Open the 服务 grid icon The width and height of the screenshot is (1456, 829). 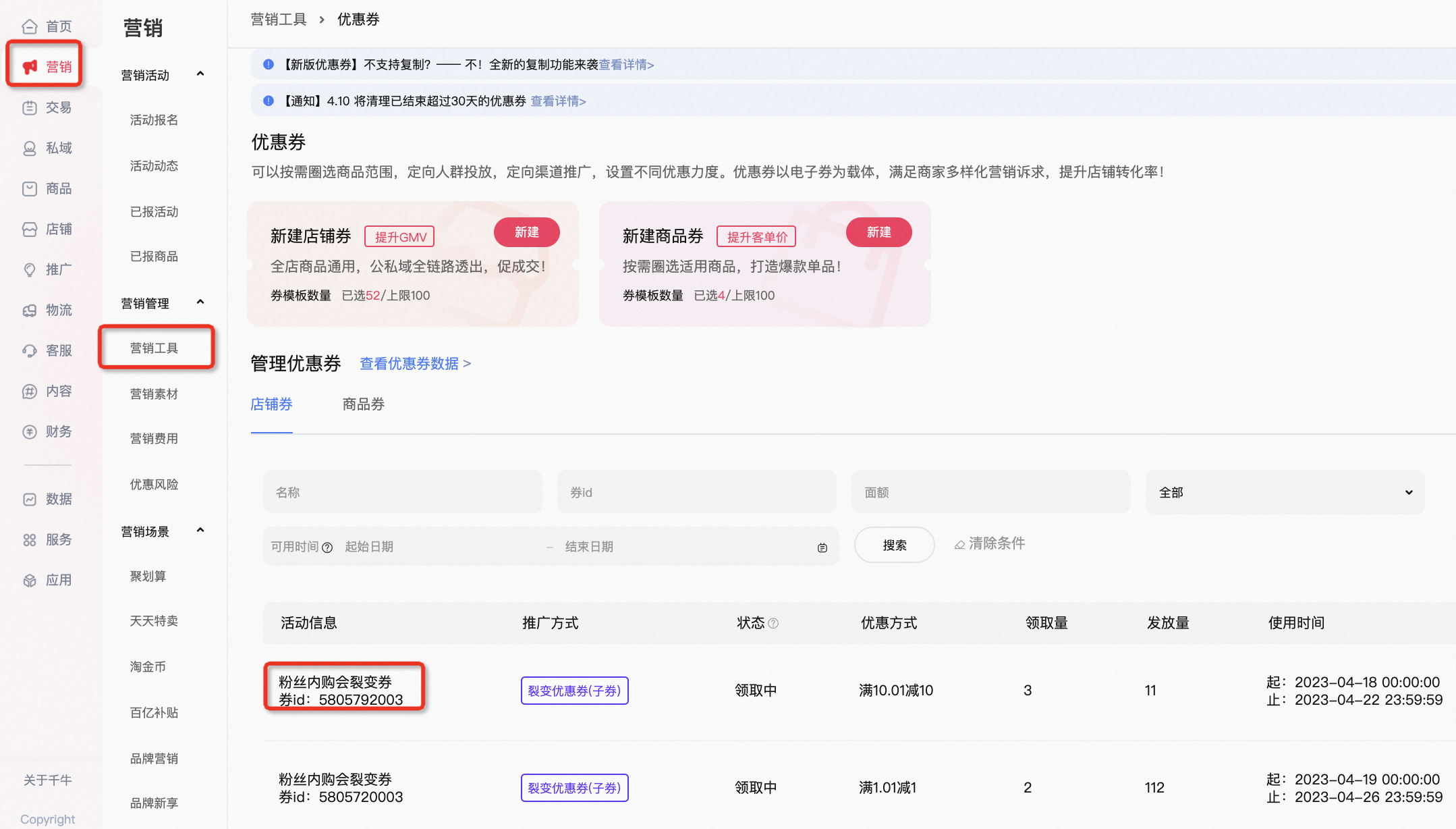30,539
